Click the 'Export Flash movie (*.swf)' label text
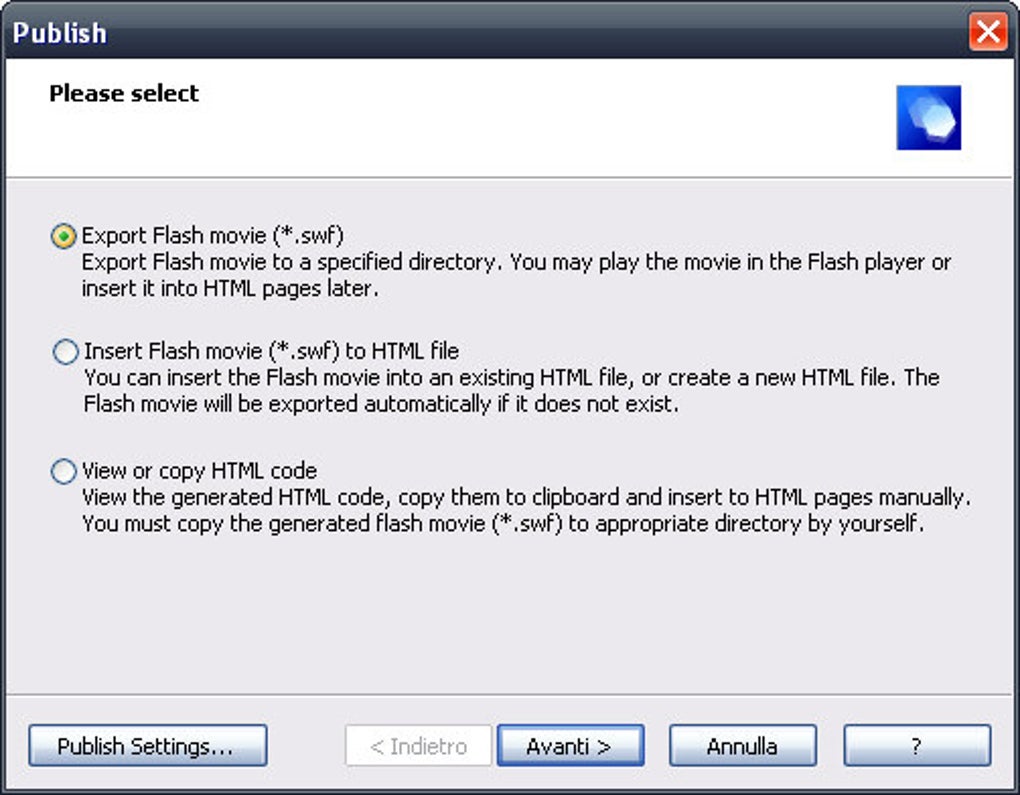 pos(212,237)
